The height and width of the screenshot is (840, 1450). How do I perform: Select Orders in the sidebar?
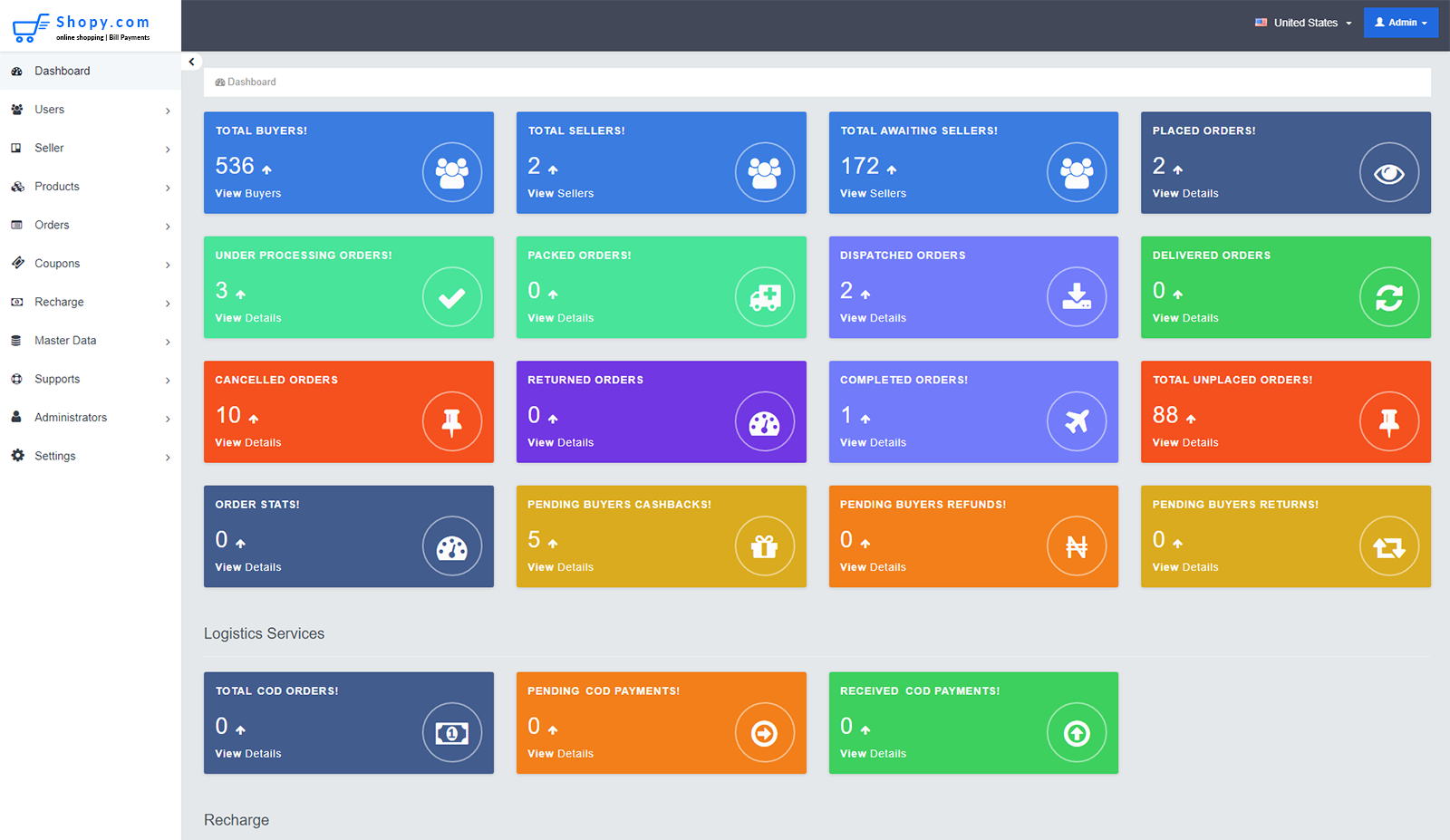tap(91, 225)
